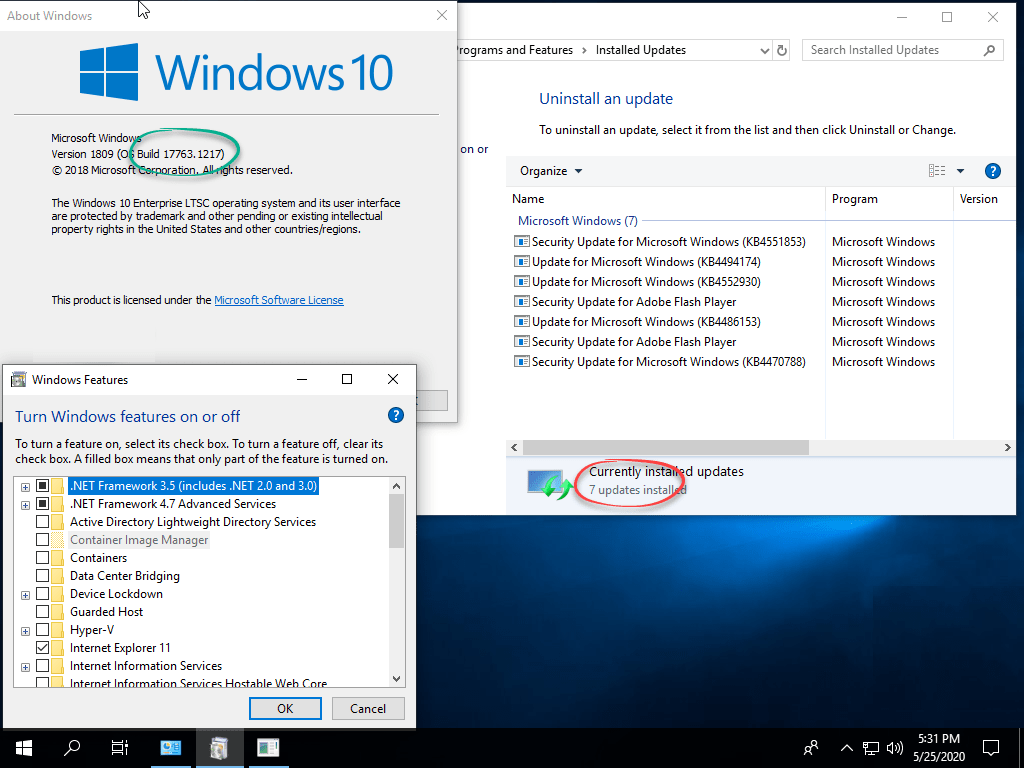Sort updates by the Version column header
This screenshot has width=1024, height=768.
984,199
